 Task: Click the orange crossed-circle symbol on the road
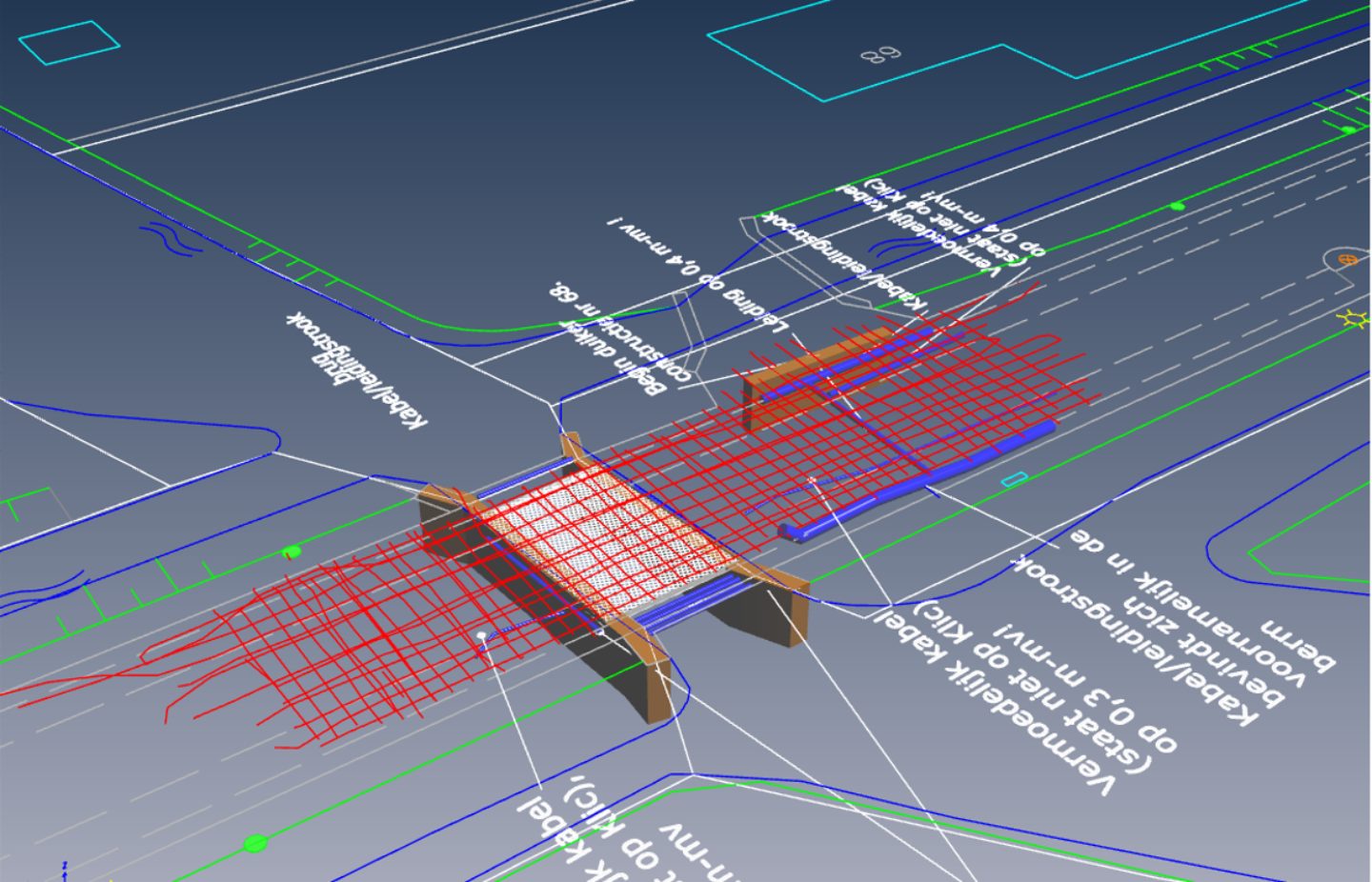(1346, 258)
